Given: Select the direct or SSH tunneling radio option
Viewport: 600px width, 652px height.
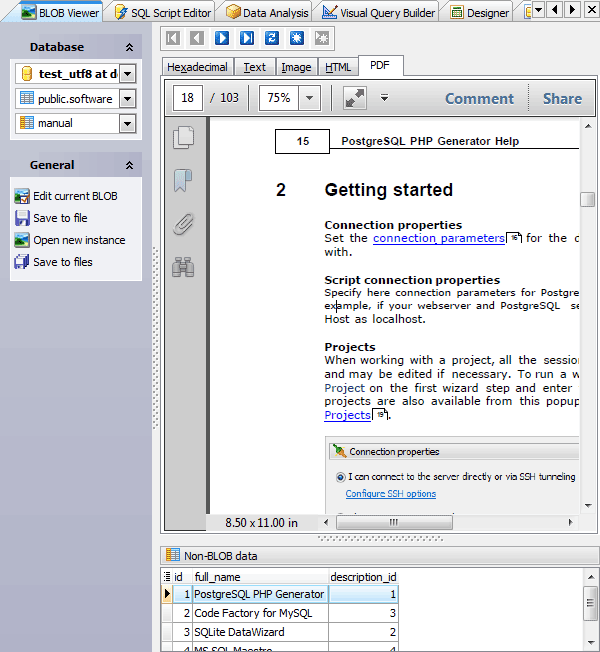Looking at the screenshot, I should (x=342, y=477).
